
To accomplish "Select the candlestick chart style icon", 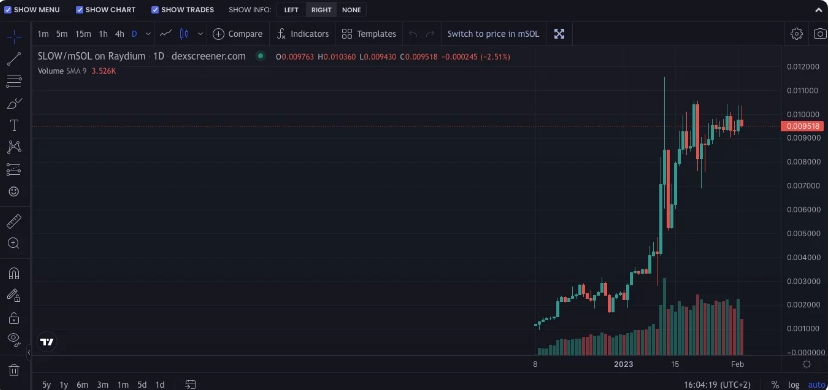I will (184, 34).
